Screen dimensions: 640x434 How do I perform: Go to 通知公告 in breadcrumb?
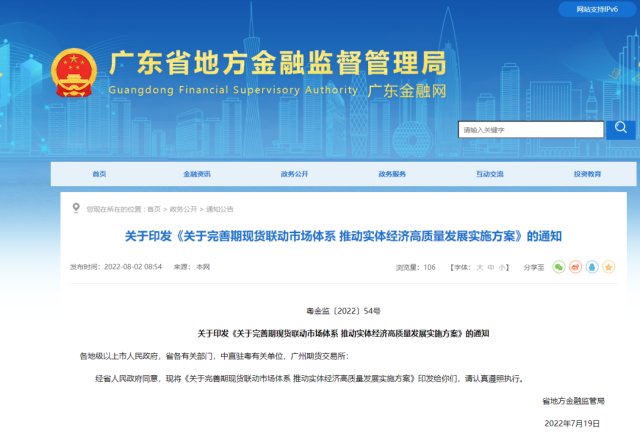pyautogui.click(x=220, y=209)
